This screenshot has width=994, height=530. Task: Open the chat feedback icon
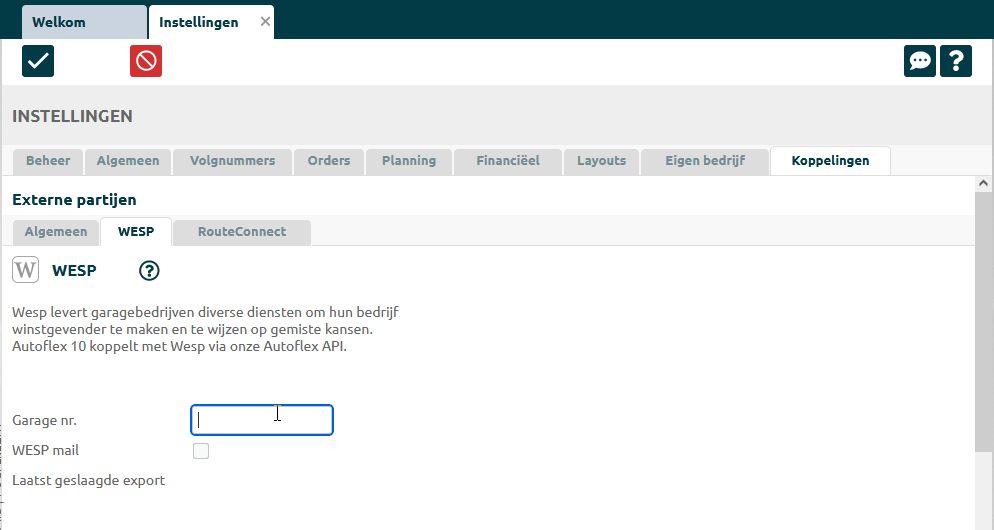point(920,61)
